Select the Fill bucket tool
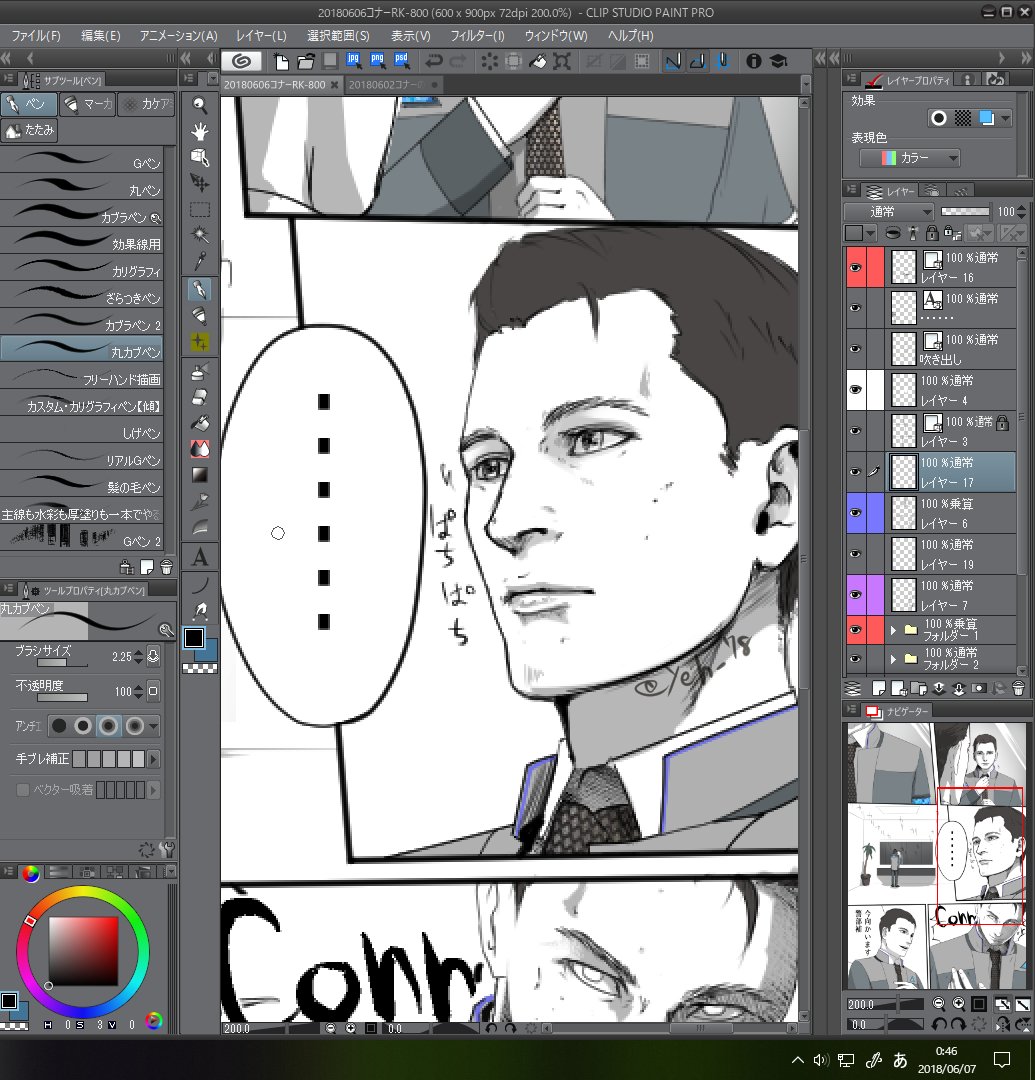The width and height of the screenshot is (1035, 1080). pyautogui.click(x=200, y=423)
